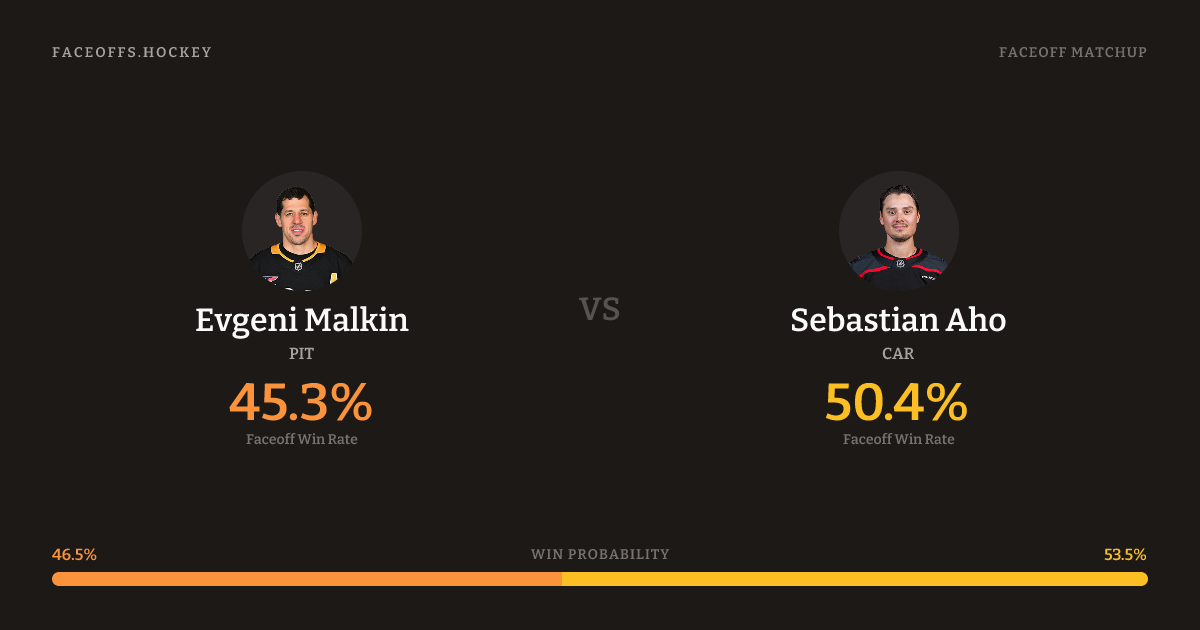Click Faceoff Win Rate label under 45.3%

click(x=302, y=439)
